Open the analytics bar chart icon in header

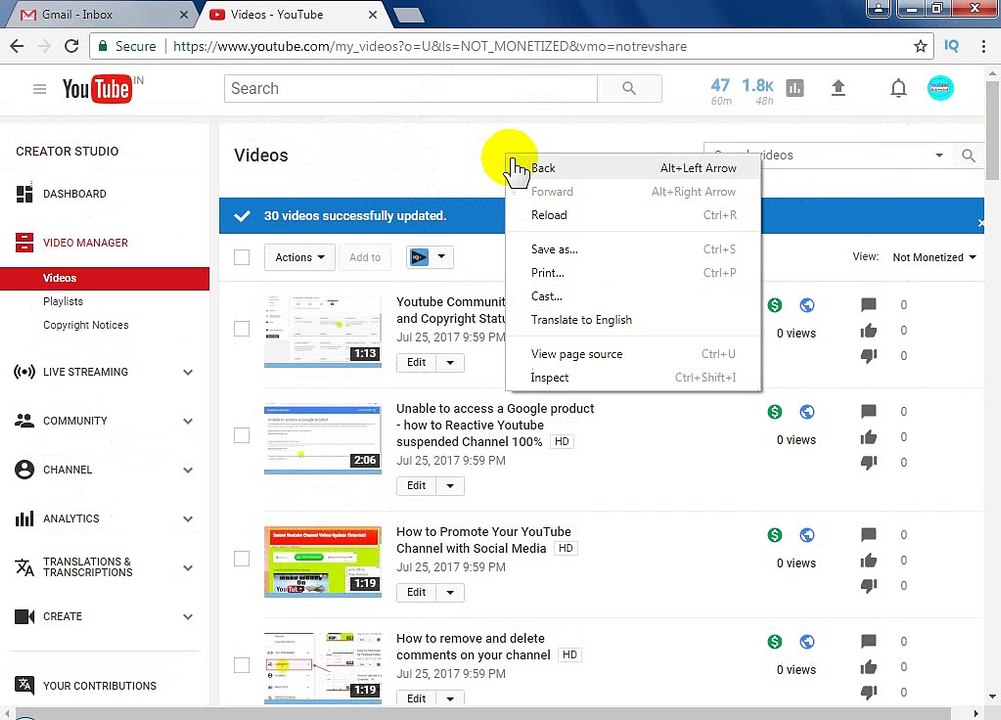coord(795,88)
